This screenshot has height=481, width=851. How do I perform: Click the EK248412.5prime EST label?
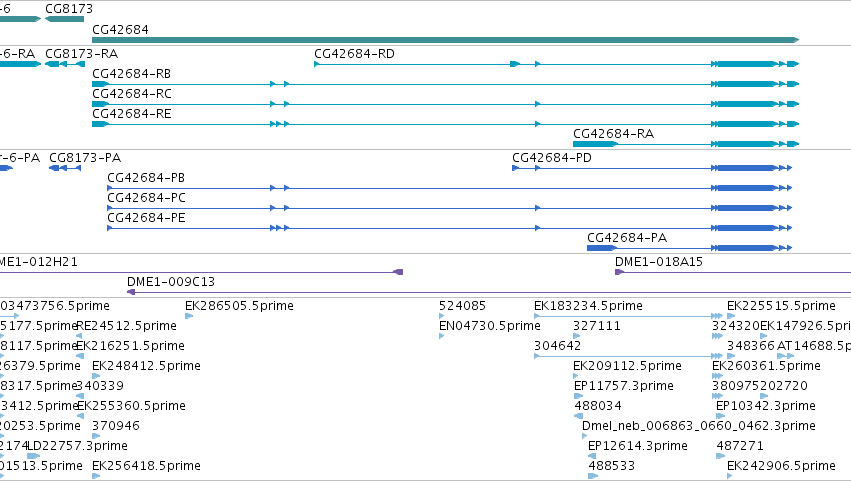pyautogui.click(x=147, y=366)
